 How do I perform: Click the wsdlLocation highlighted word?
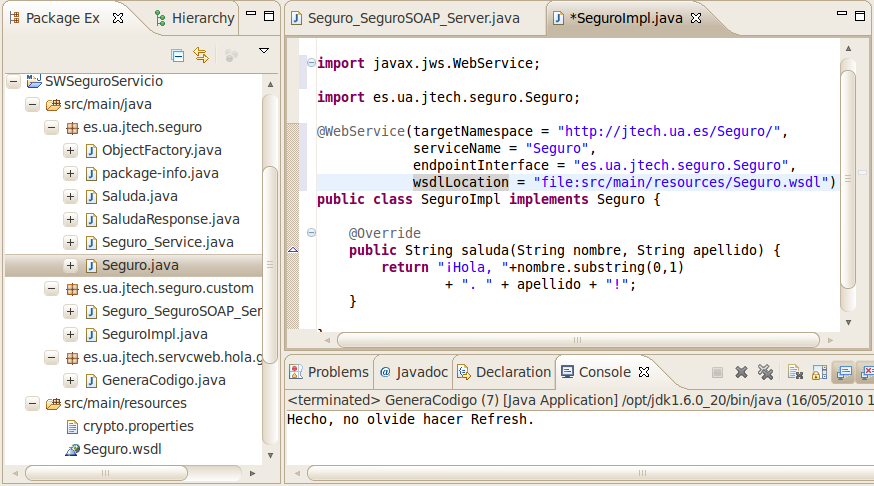[460, 182]
